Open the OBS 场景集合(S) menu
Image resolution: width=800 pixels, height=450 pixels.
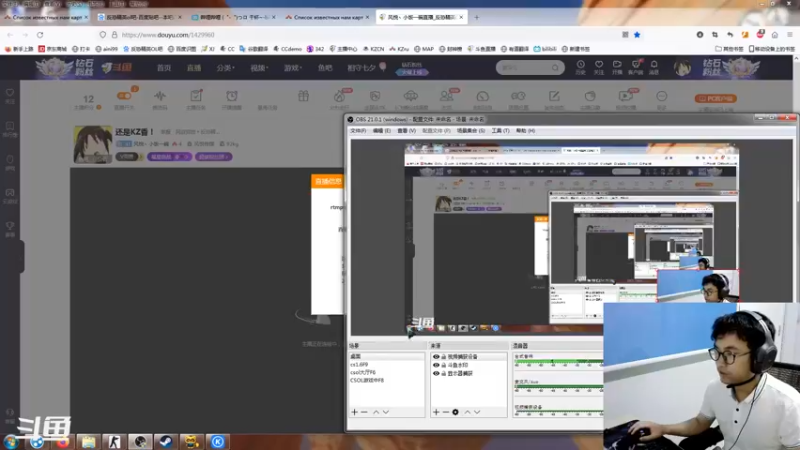coord(470,131)
